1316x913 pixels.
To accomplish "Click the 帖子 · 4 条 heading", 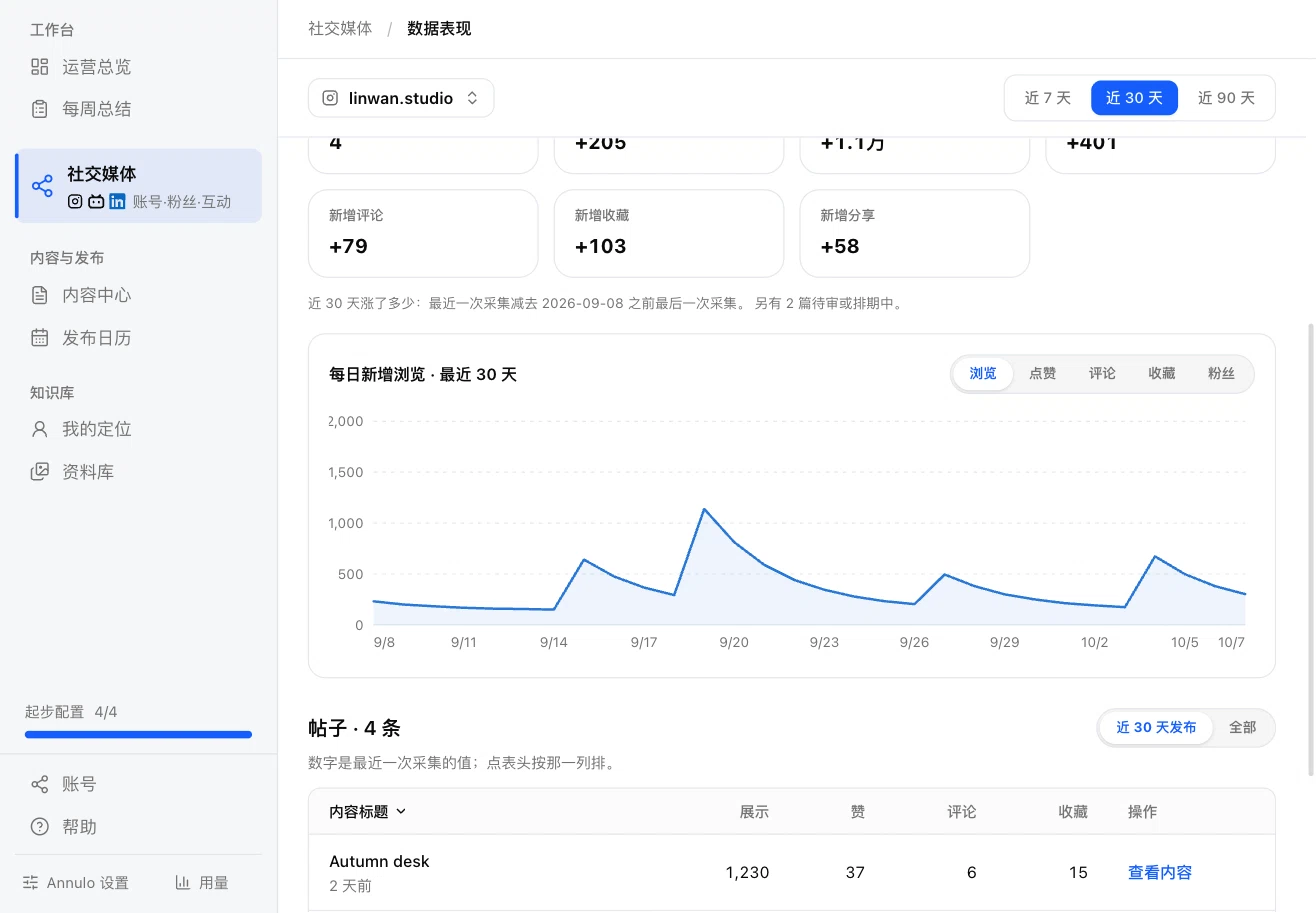I will point(354,727).
